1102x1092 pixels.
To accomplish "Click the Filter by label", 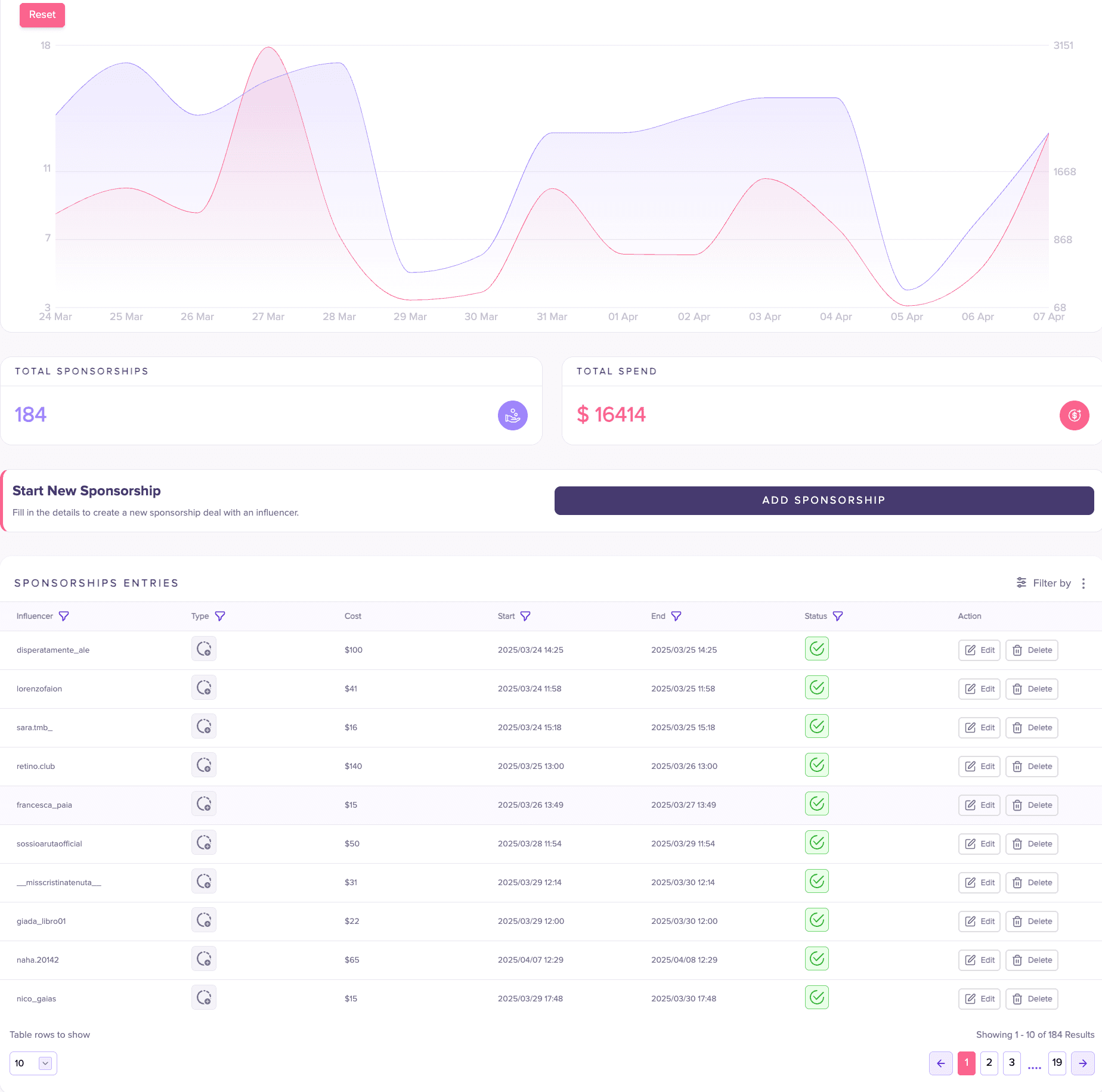I will 1052,583.
